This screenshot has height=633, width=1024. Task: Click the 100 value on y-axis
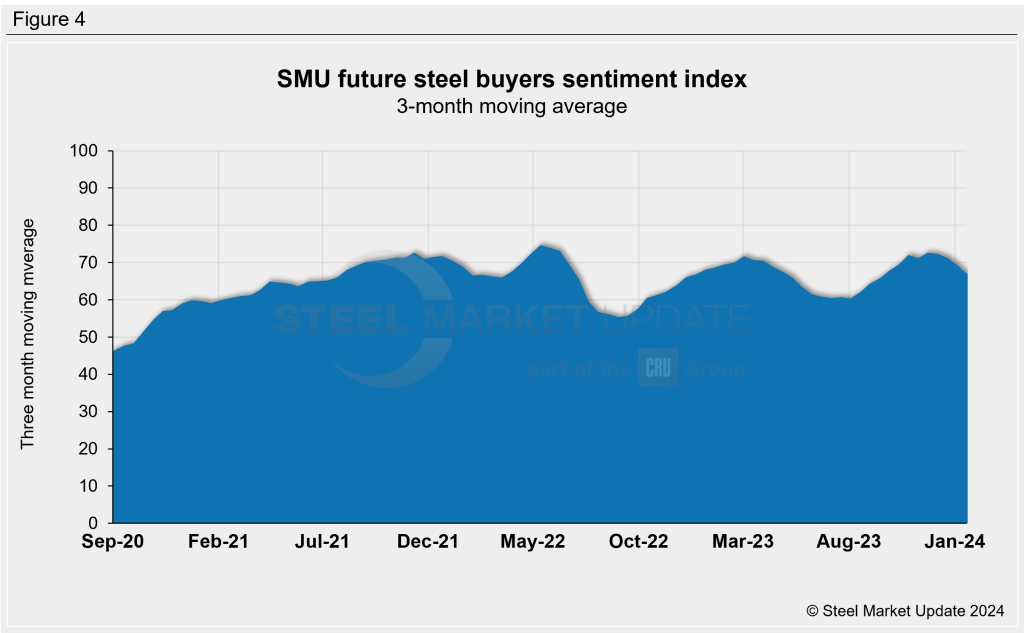click(x=86, y=151)
